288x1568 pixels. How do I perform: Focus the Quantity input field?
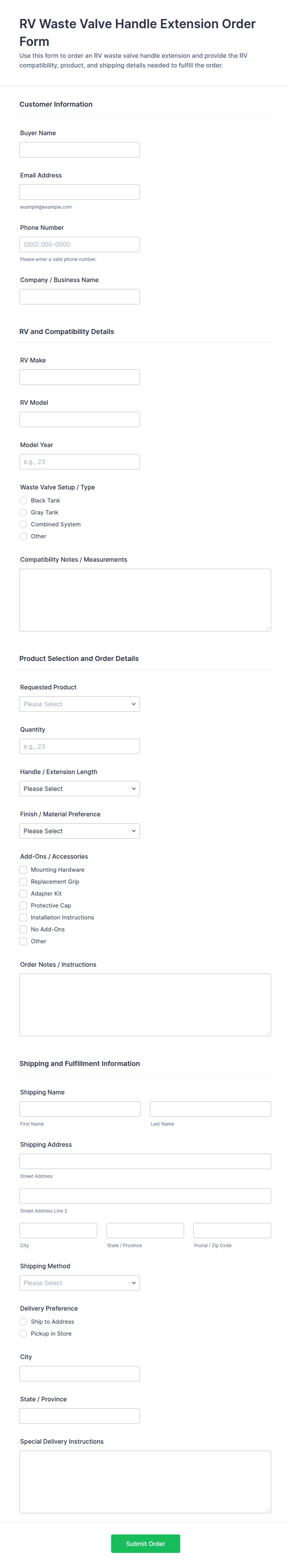coord(80,746)
